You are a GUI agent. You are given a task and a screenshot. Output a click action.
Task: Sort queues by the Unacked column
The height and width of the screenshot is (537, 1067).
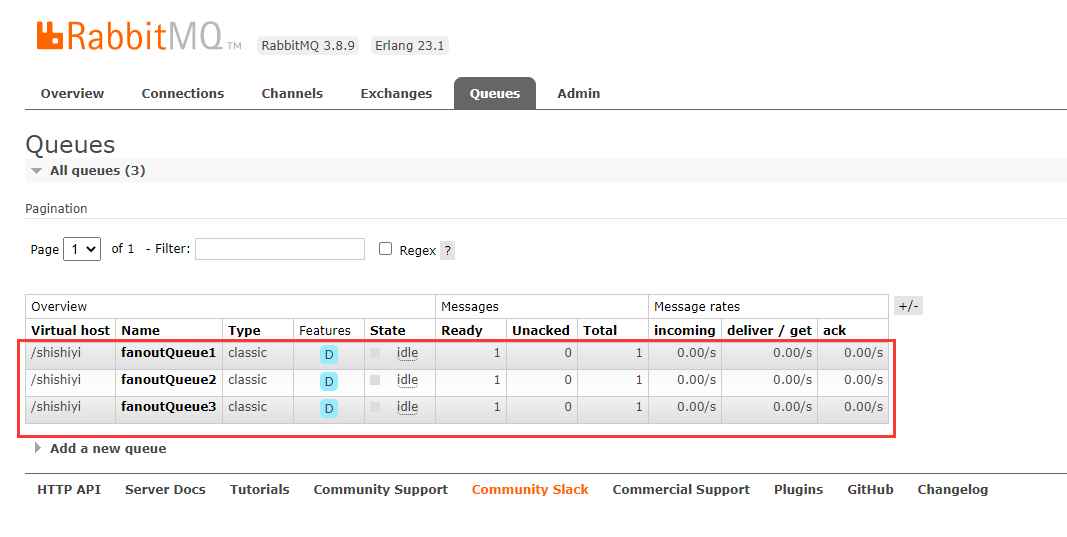click(x=541, y=330)
